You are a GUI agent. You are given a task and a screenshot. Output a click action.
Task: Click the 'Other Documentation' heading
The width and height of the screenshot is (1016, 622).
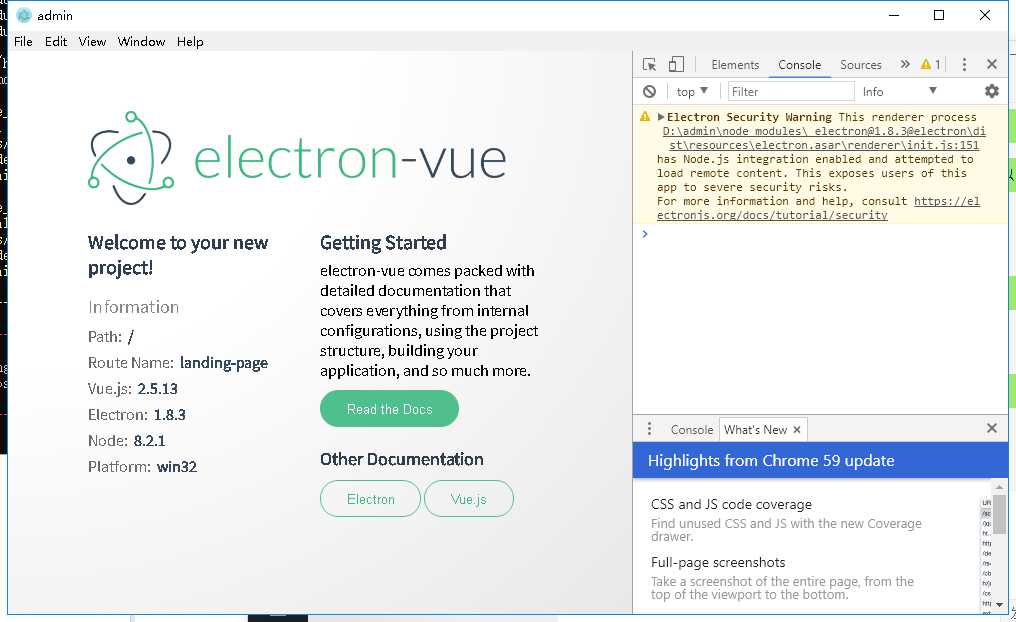402,459
